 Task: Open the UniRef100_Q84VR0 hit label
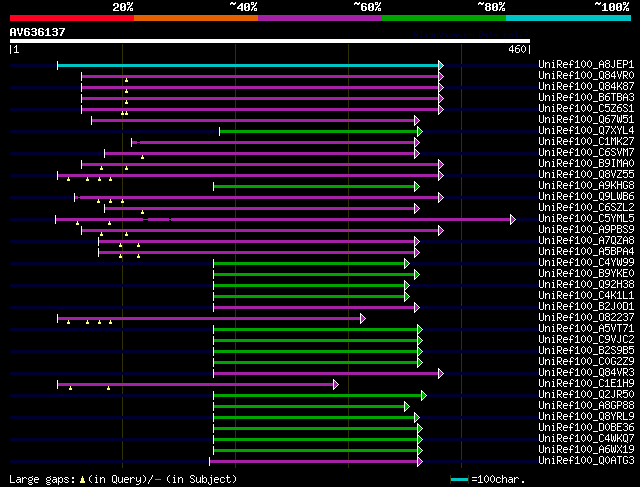(586, 76)
